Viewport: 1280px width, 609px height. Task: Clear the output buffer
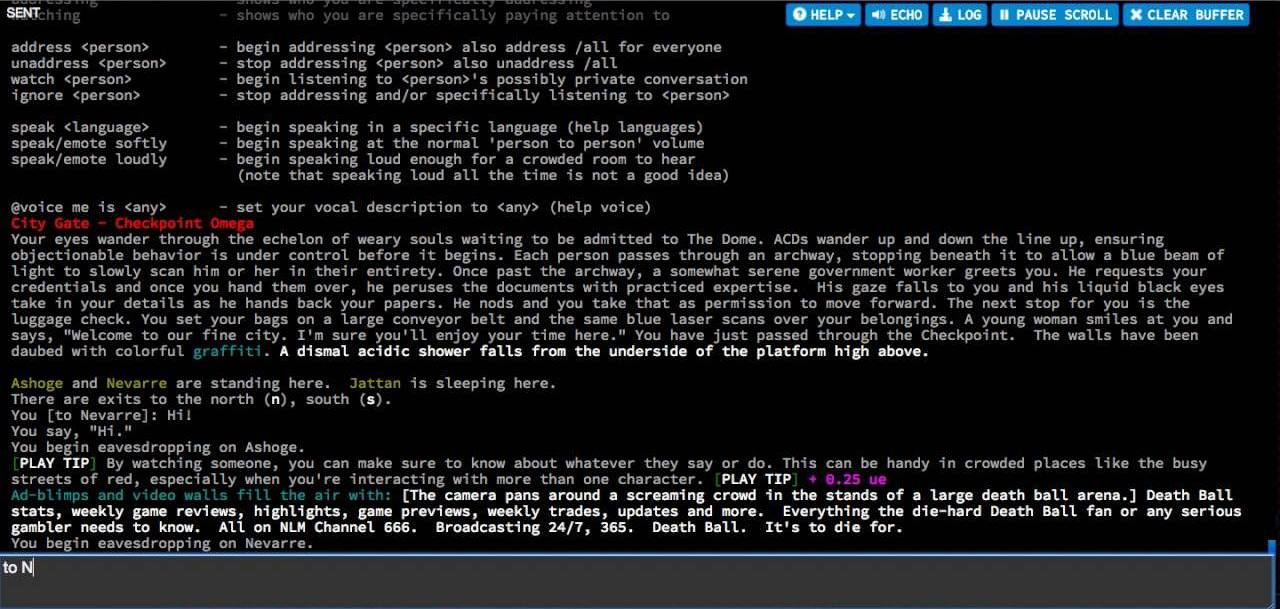1186,14
